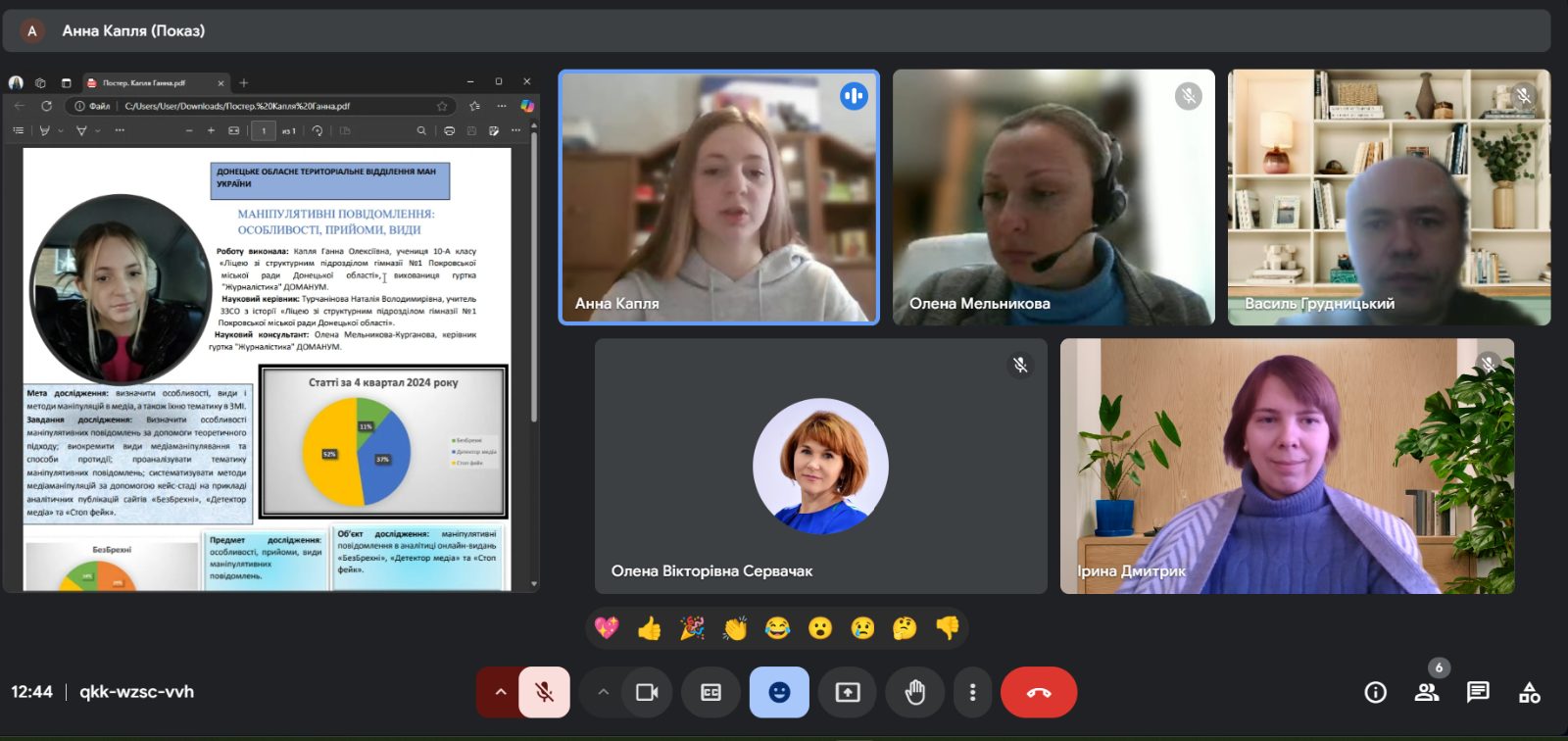The width and height of the screenshot is (1568, 741).
Task: Open the emoji reactions panel button
Action: click(779, 692)
